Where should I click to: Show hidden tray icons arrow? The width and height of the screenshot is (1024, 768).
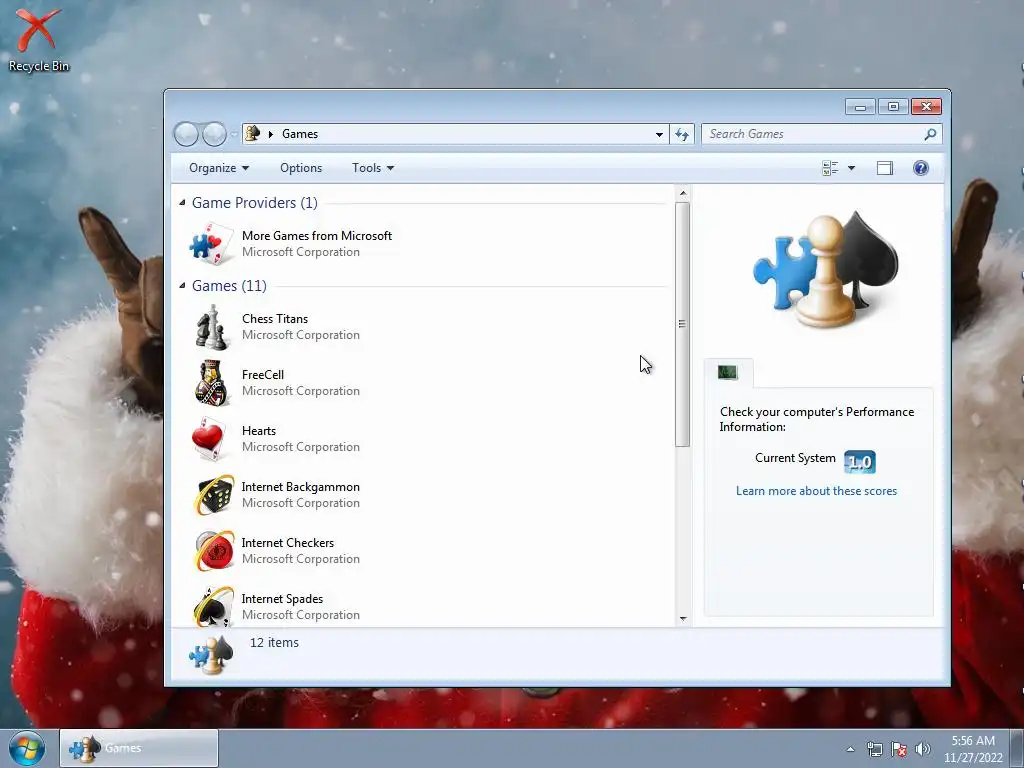(x=850, y=749)
